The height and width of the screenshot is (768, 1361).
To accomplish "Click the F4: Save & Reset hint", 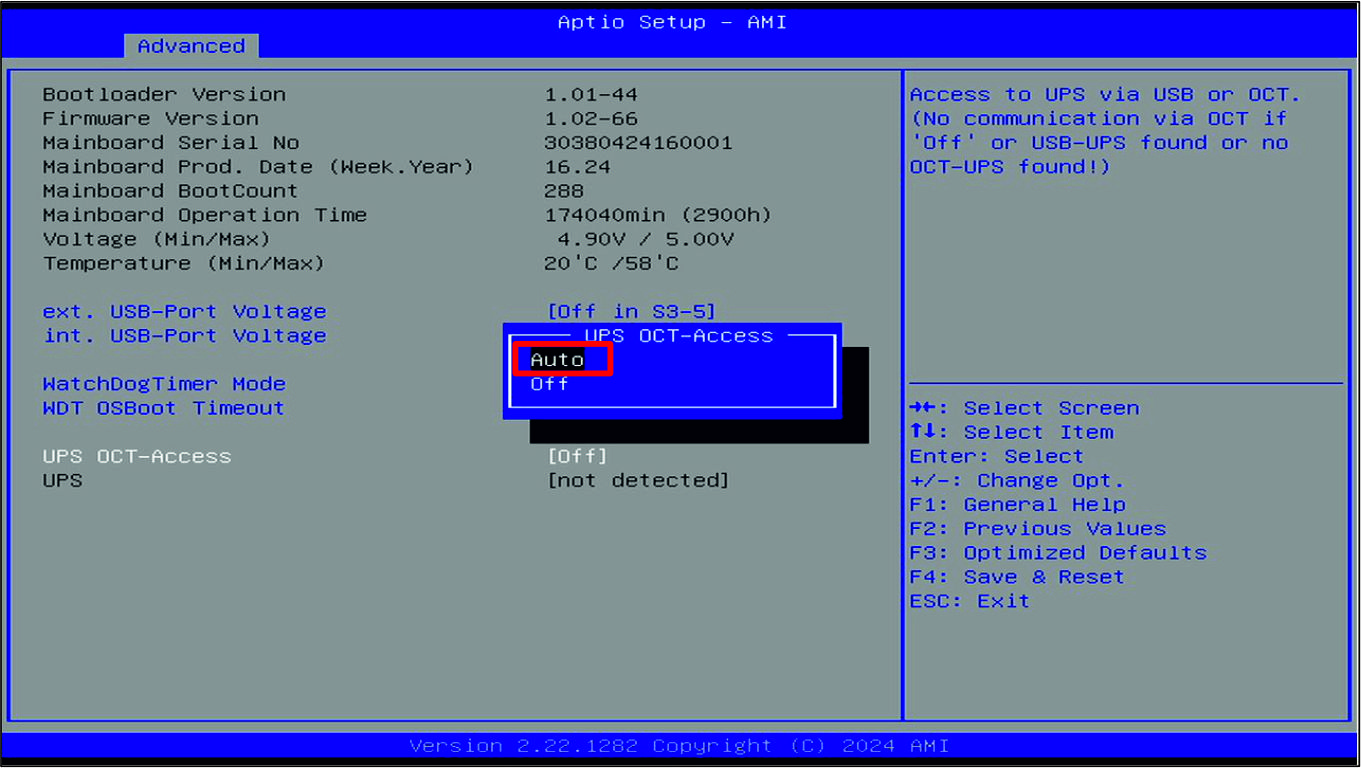I will click(1016, 577).
